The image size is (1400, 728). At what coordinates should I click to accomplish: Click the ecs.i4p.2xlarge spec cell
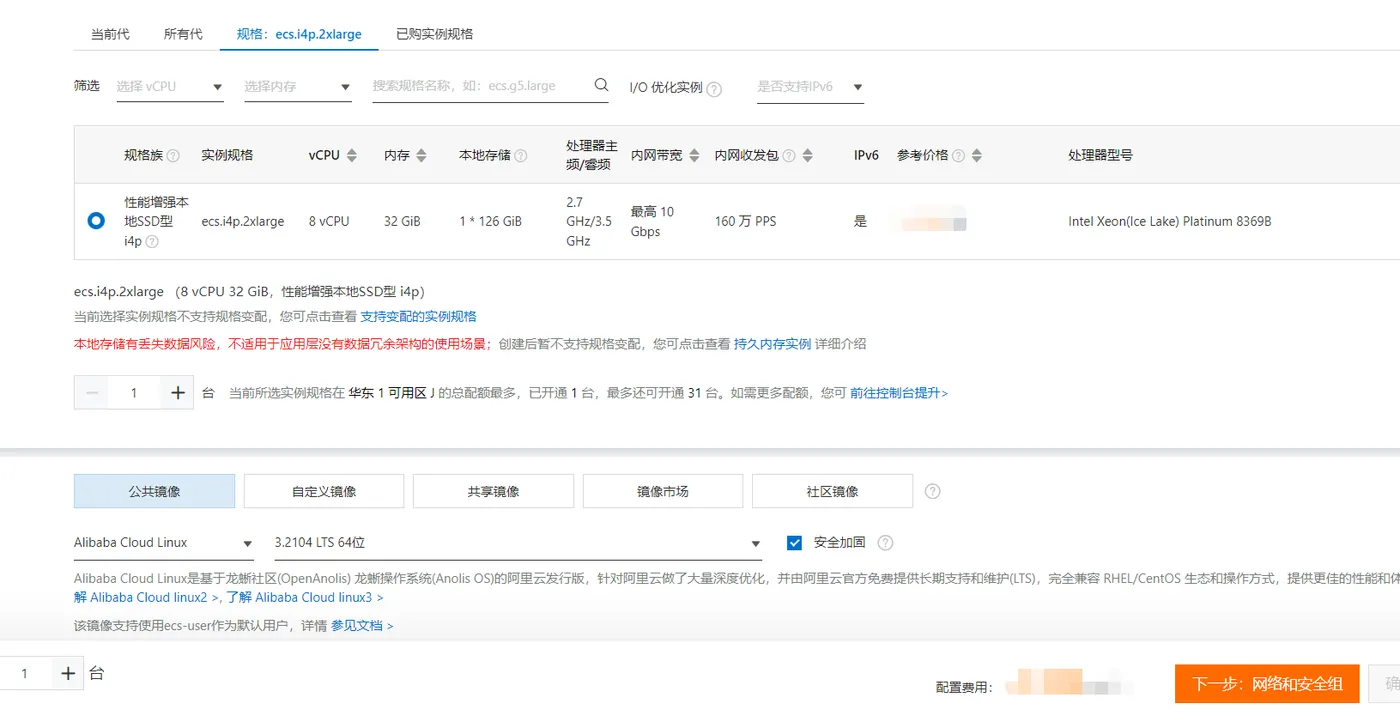click(x=243, y=221)
